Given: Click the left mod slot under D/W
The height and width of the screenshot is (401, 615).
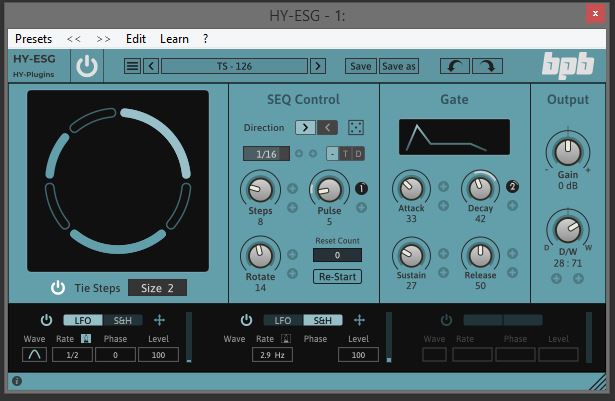Looking at the screenshot, I should pos(556,279).
